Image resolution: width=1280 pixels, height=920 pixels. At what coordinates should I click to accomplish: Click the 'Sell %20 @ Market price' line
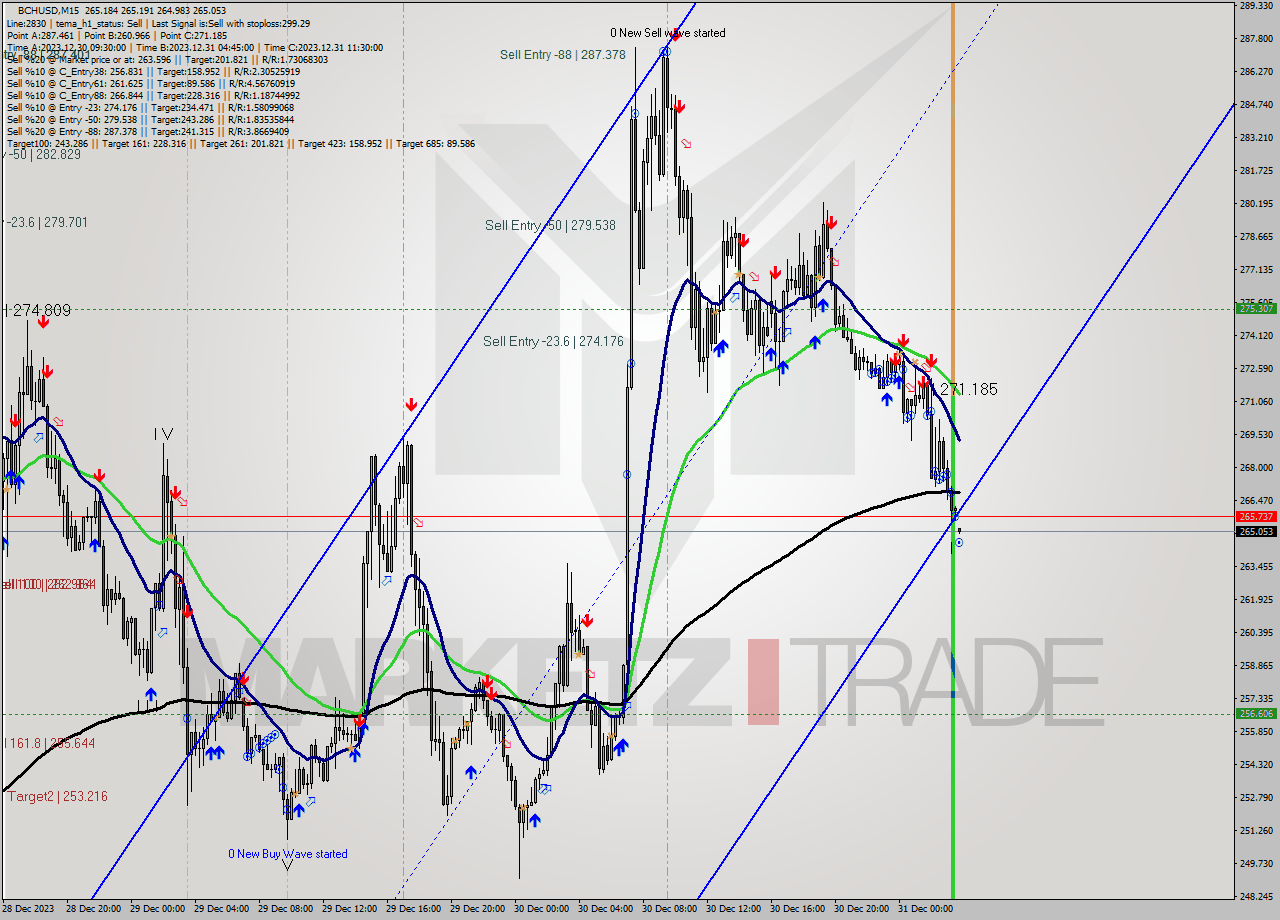[x=167, y=59]
